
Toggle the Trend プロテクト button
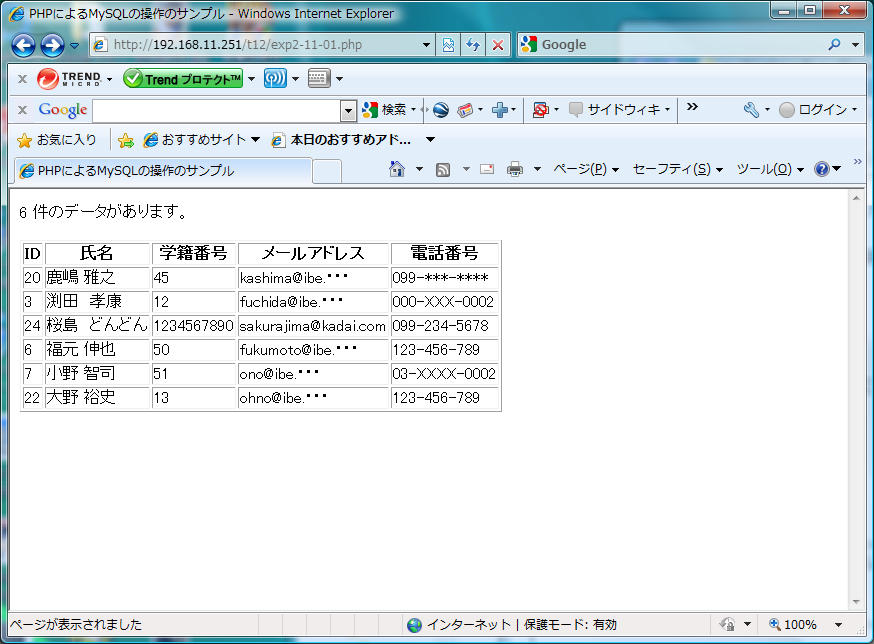tap(183, 78)
